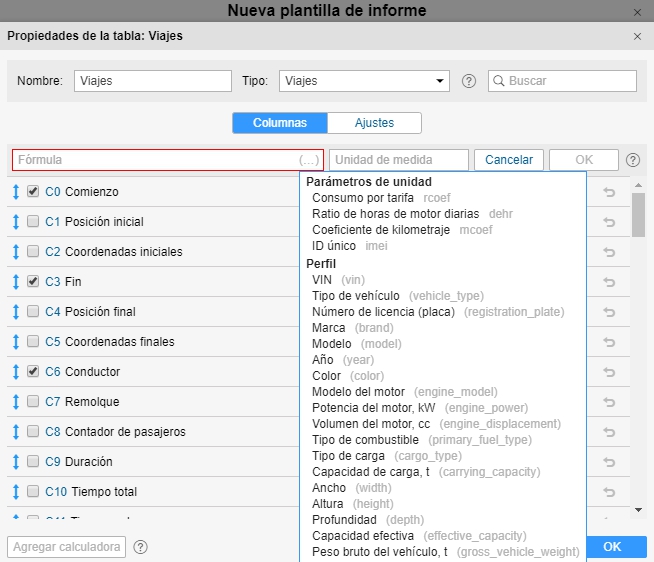
Task: Tick the C7 Remolque checkbox
Action: [33, 401]
